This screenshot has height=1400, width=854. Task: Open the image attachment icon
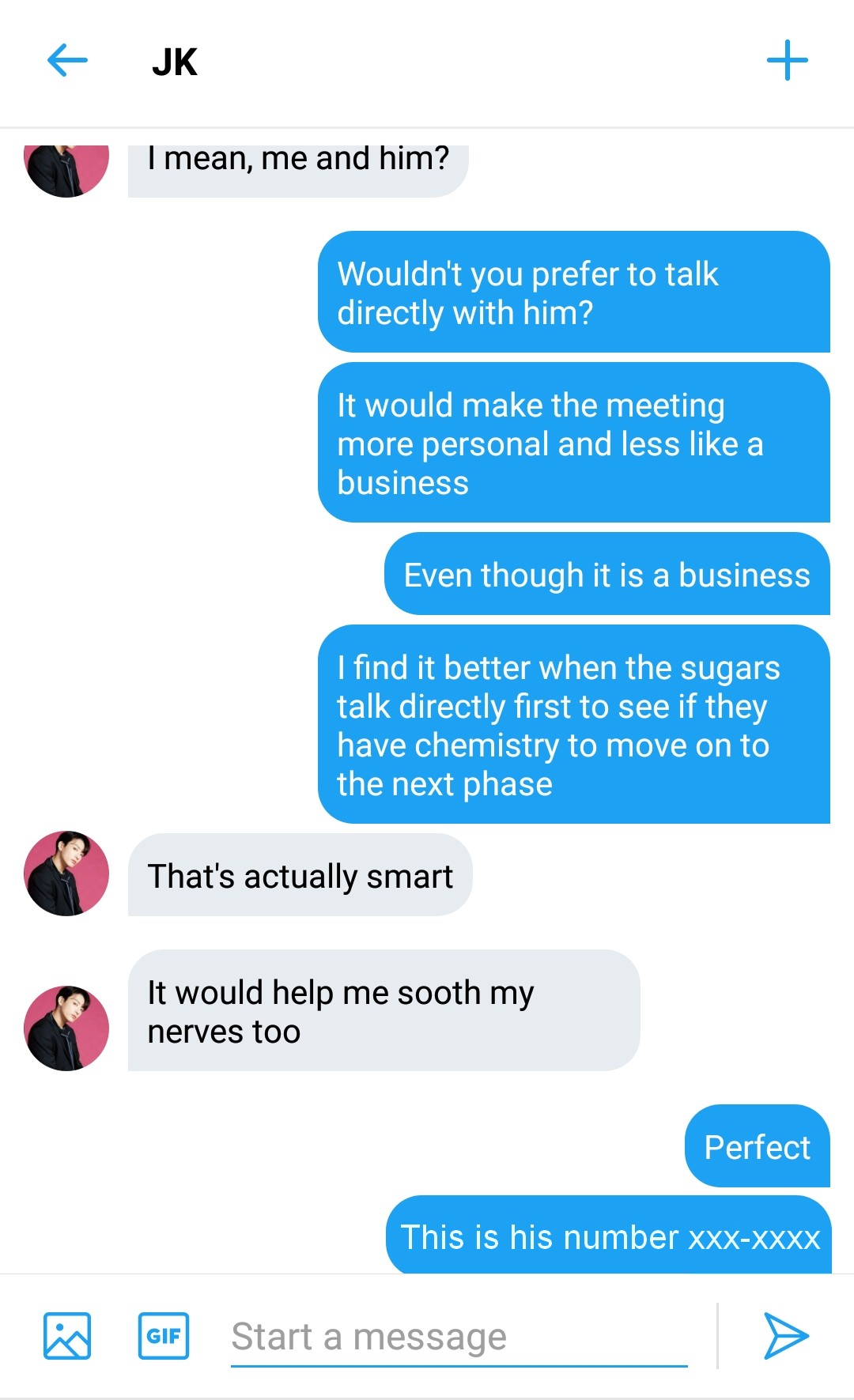coord(67,1335)
